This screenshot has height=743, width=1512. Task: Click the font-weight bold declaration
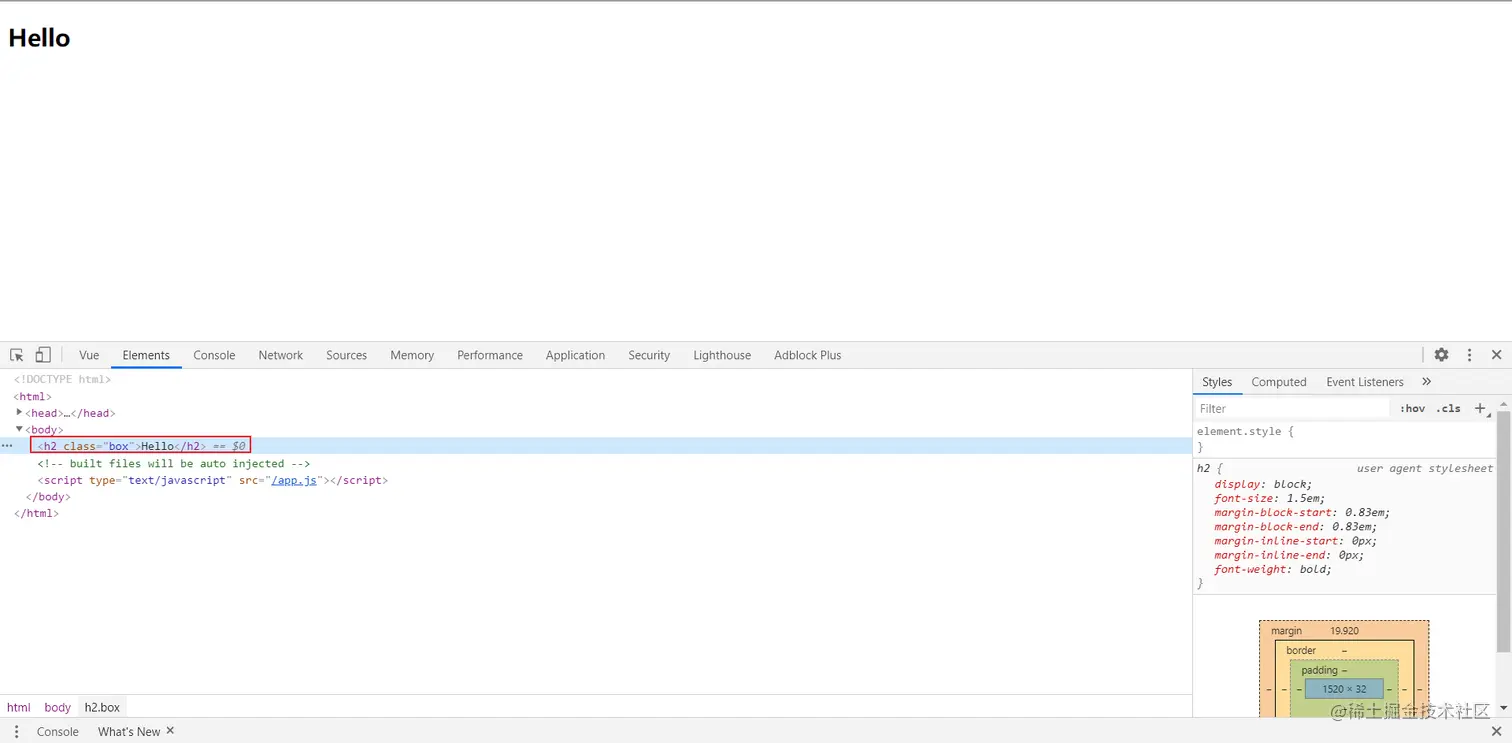[x=1273, y=569]
